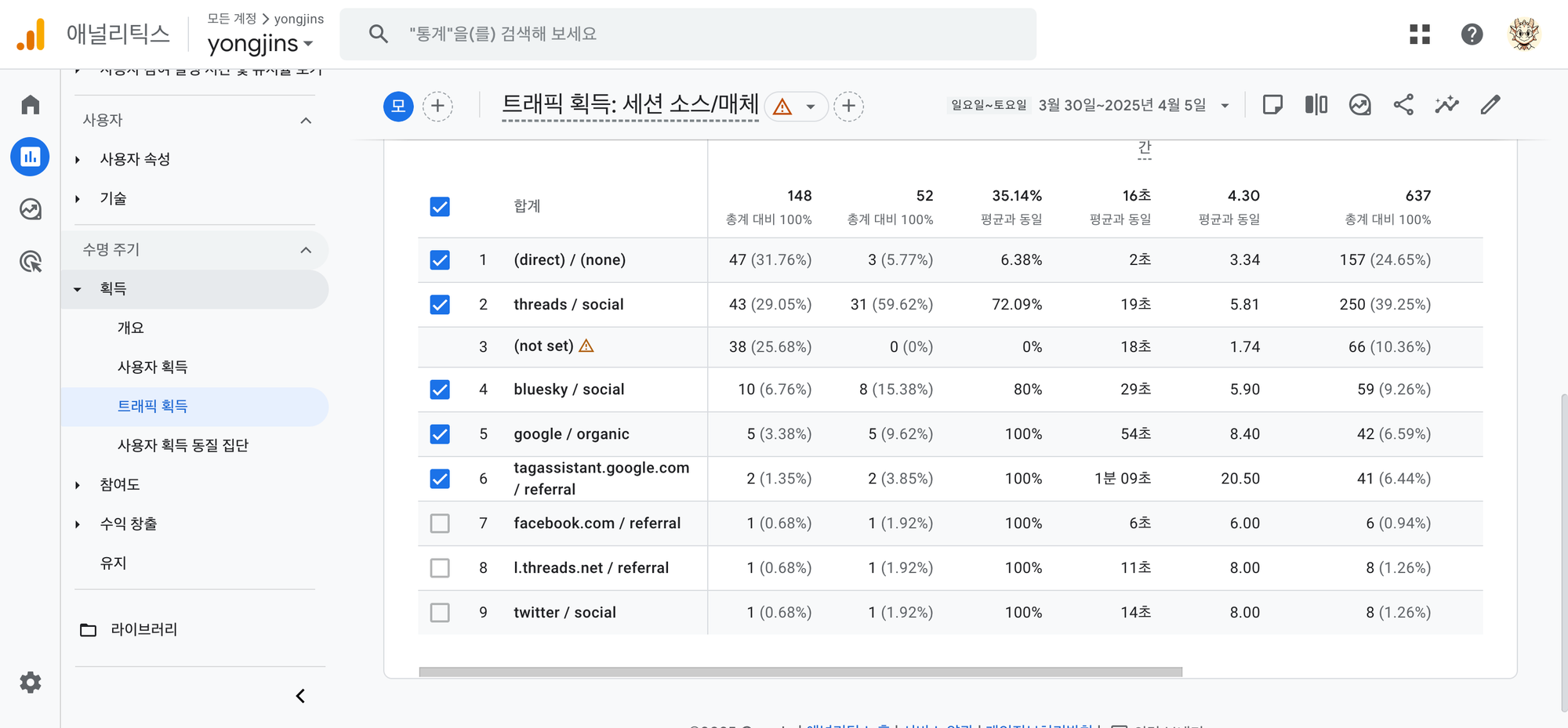This screenshot has height=728, width=1568.
Task: Open the Admin settings gear icon
Action: click(x=30, y=683)
